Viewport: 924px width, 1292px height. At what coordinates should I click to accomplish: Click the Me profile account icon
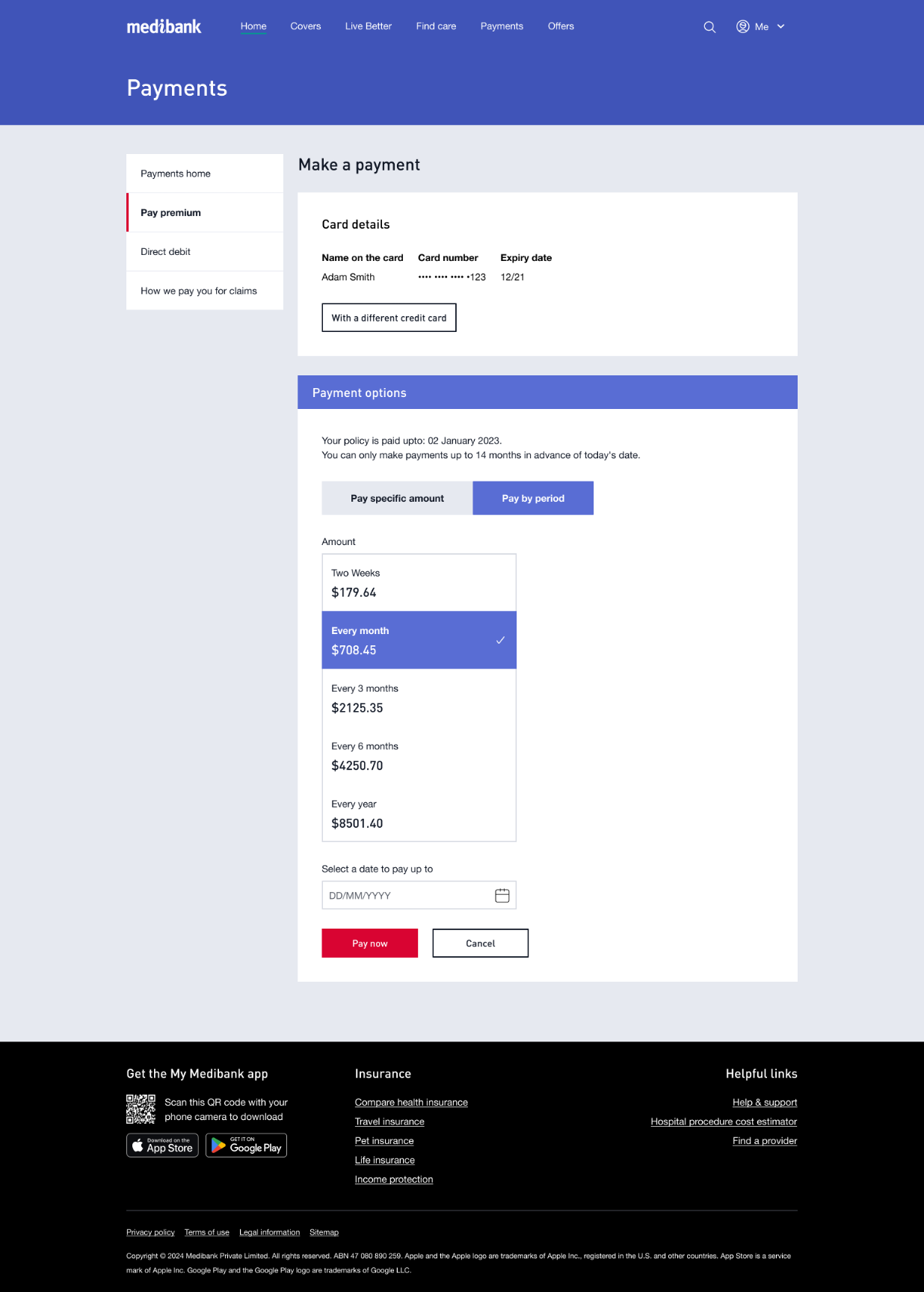tap(742, 26)
